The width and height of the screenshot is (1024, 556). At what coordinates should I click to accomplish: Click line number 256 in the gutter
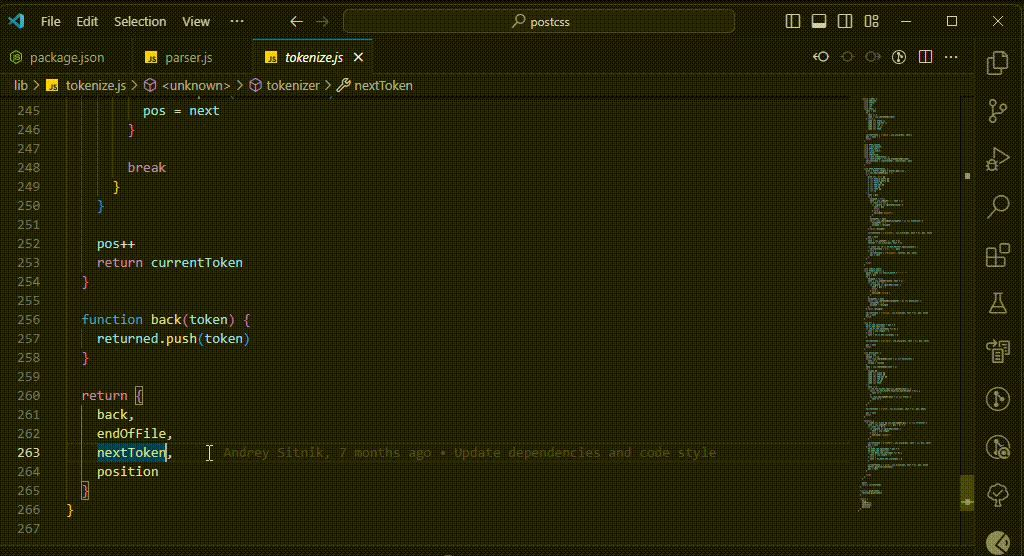[x=28, y=319]
